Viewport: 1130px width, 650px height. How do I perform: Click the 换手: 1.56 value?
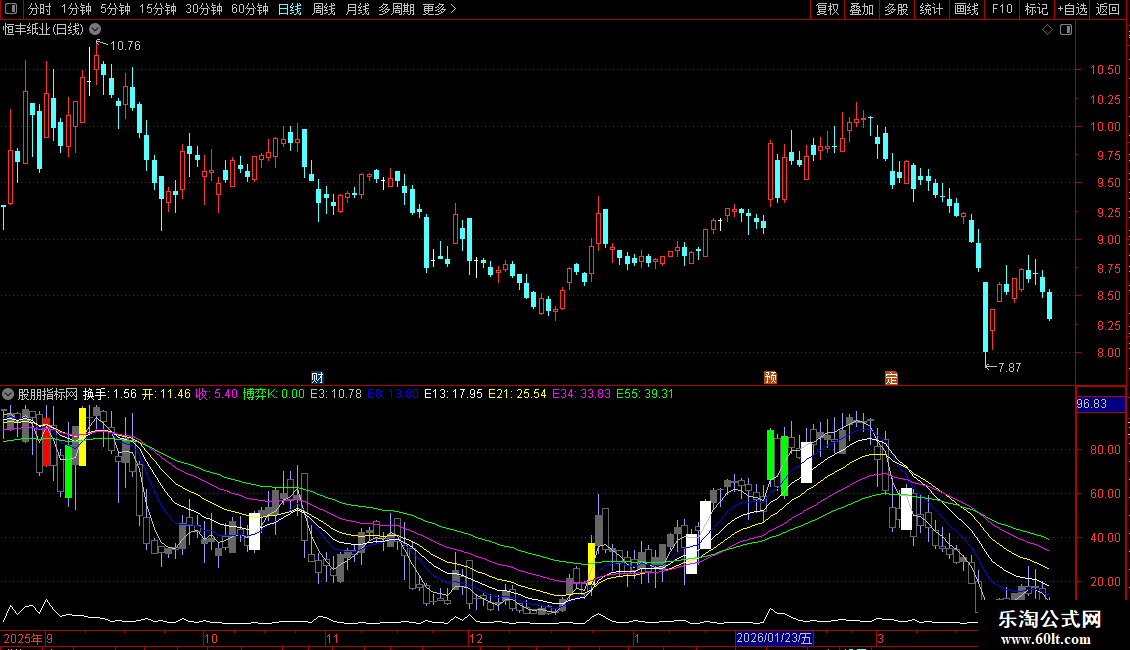click(110, 394)
